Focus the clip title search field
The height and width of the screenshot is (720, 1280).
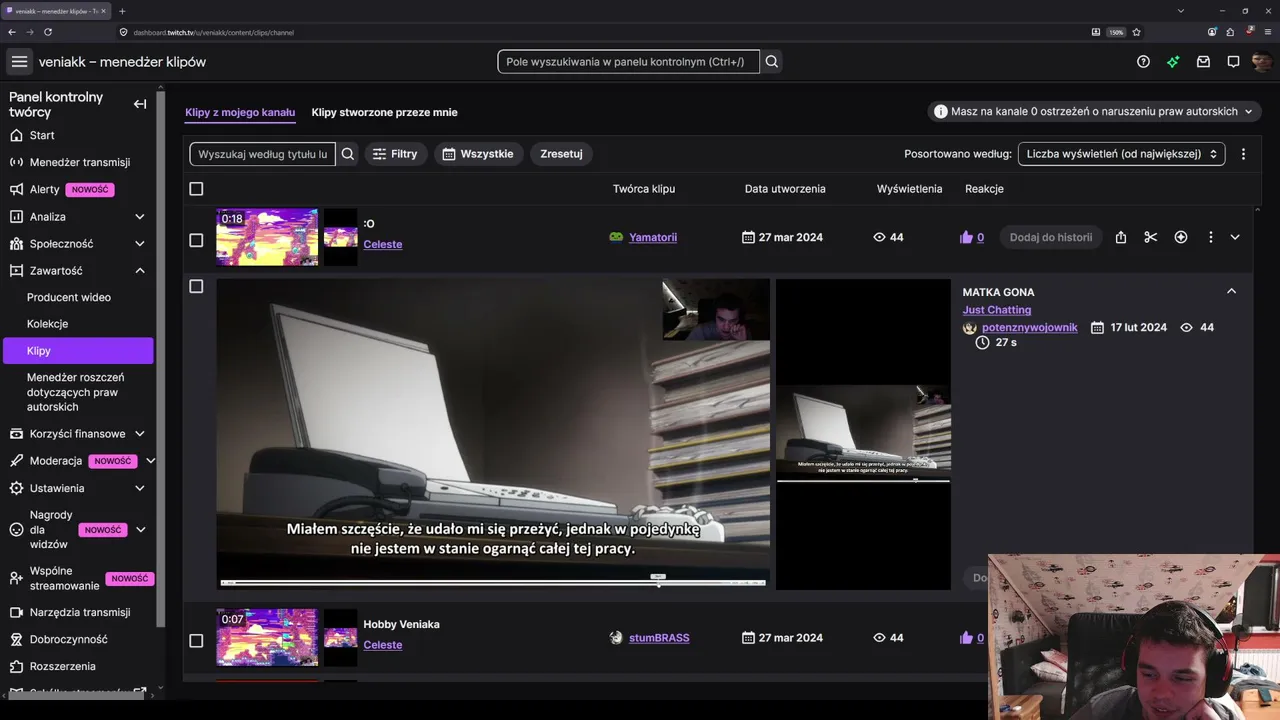click(x=263, y=154)
